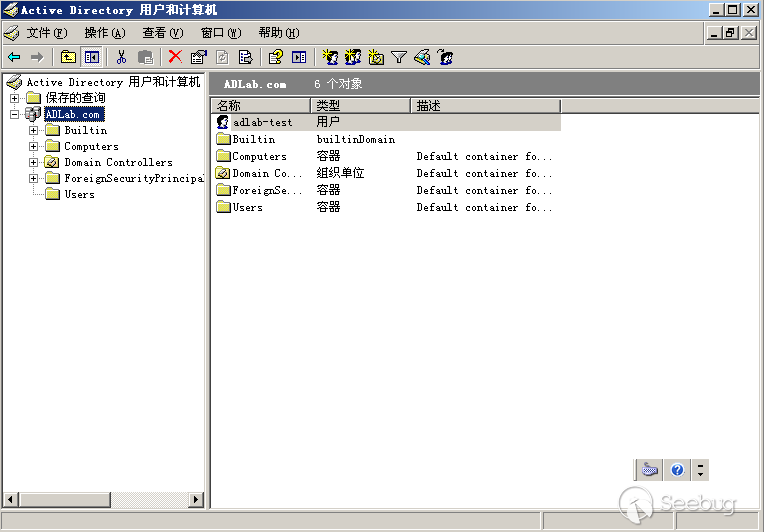Select Users folder in the tree
764x532 pixels.
tap(79, 194)
